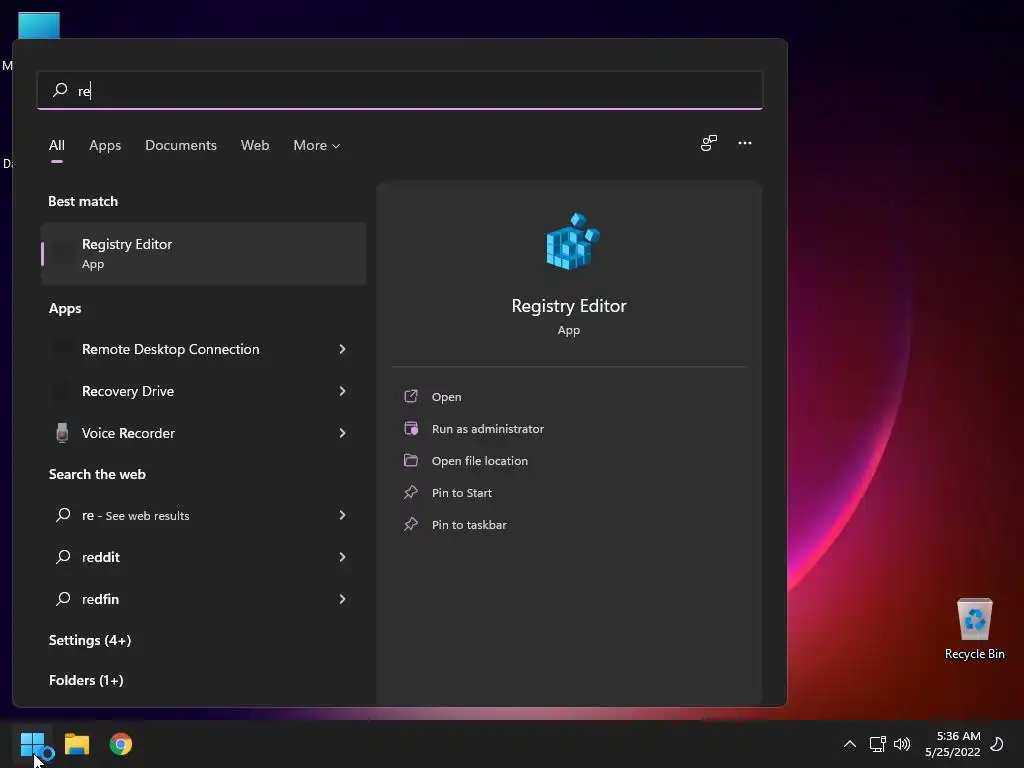Screen dimensions: 1024x768
Task: Open the volume tray icon
Action: click(x=902, y=744)
